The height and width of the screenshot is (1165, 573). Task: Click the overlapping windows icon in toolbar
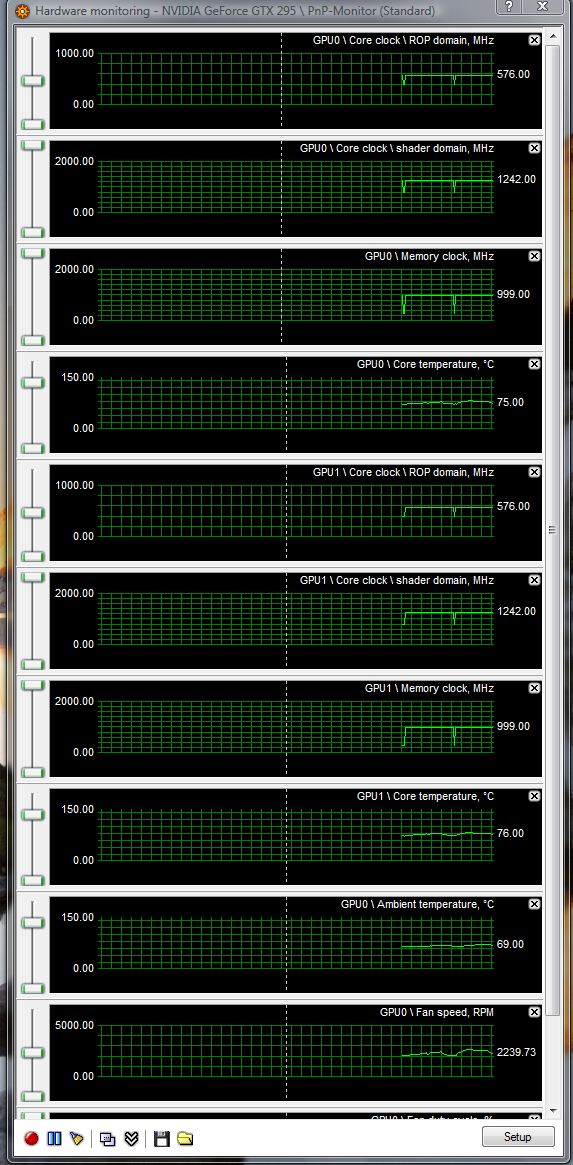(108, 1138)
